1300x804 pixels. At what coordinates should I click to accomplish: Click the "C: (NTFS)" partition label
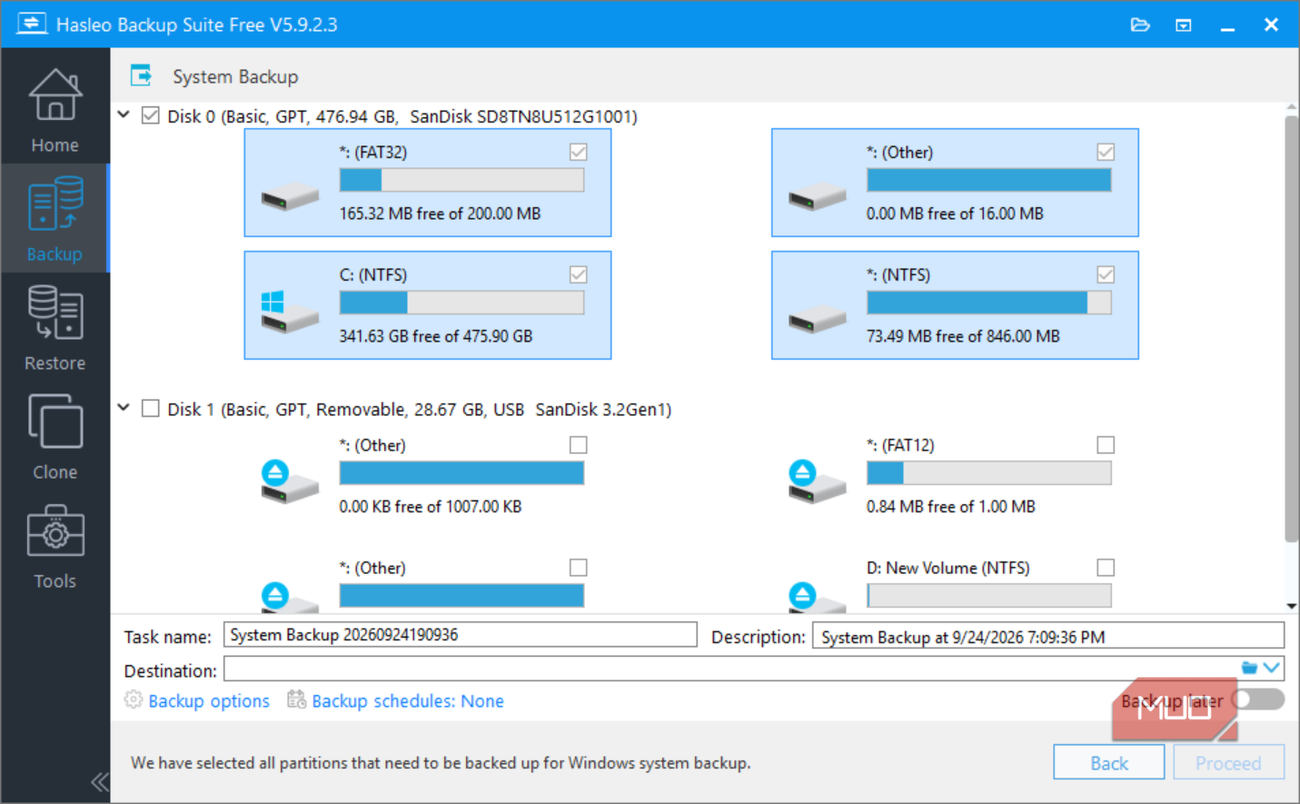(373, 275)
